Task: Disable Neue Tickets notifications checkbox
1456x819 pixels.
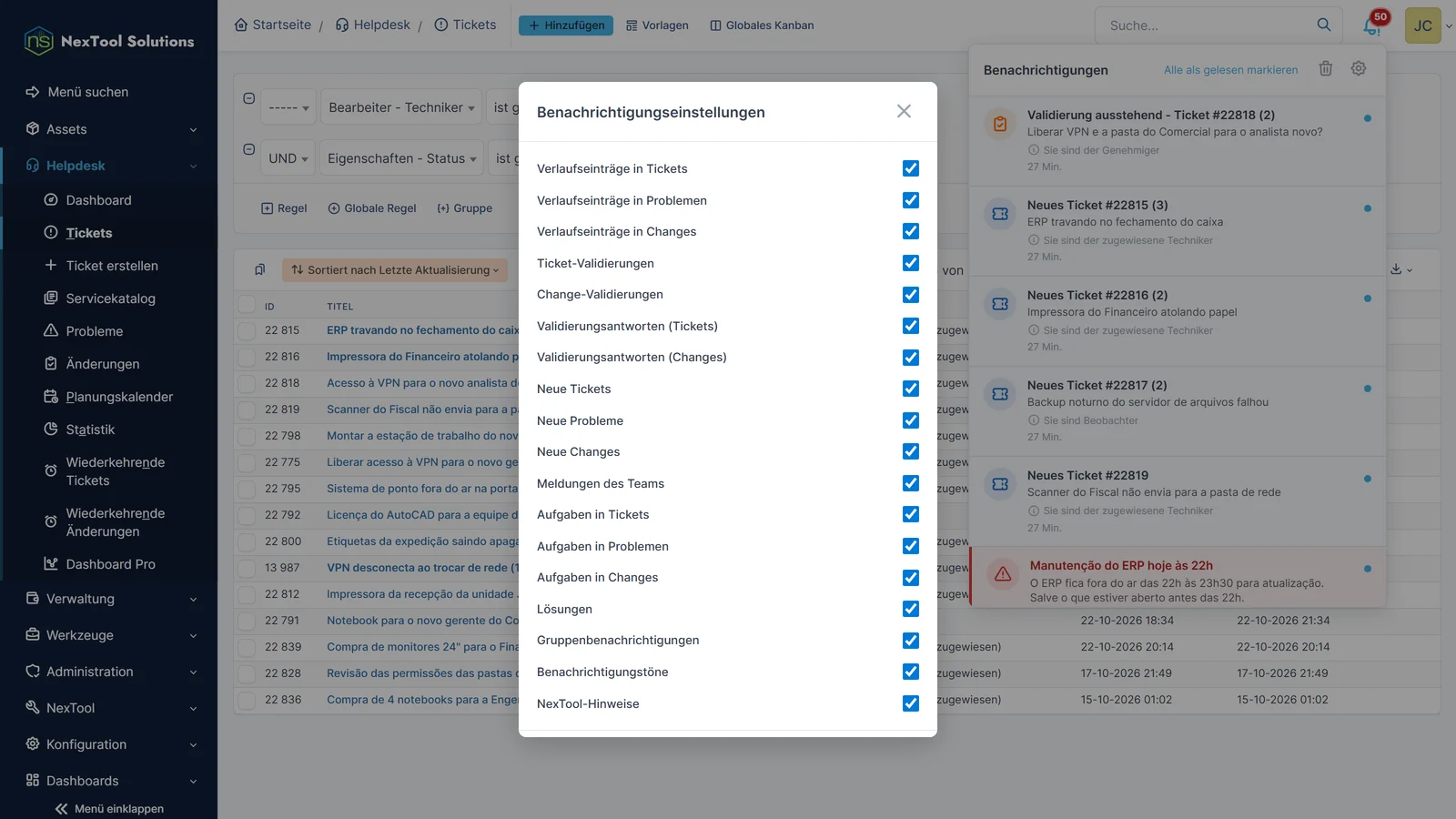Action: click(911, 389)
